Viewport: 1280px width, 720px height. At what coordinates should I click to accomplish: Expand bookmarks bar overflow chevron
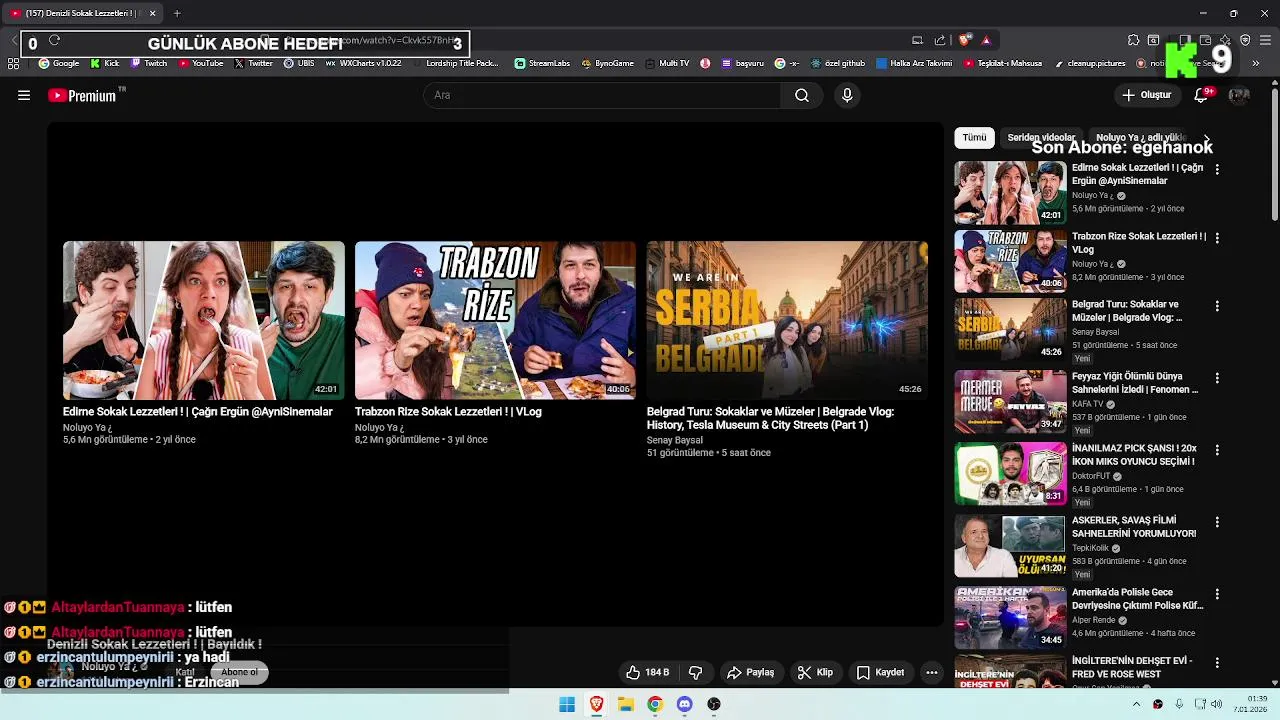pos(1256,63)
